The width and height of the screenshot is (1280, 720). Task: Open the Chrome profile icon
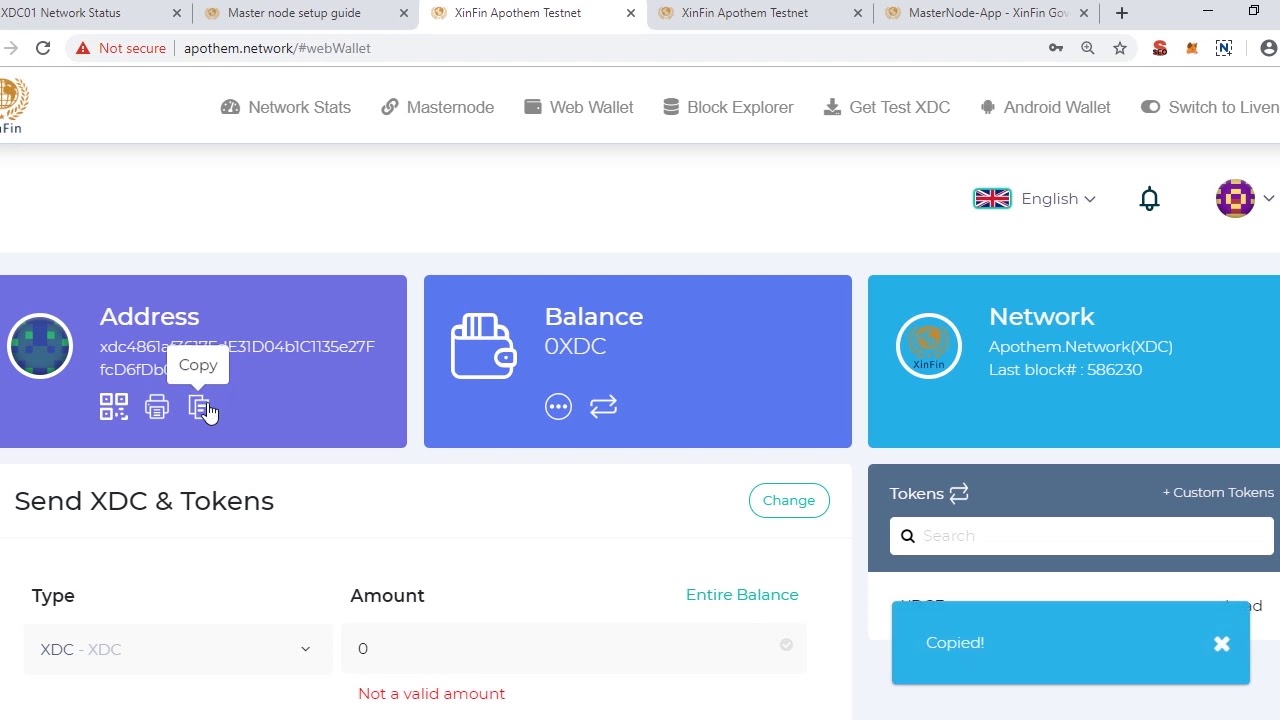[x=1268, y=48]
